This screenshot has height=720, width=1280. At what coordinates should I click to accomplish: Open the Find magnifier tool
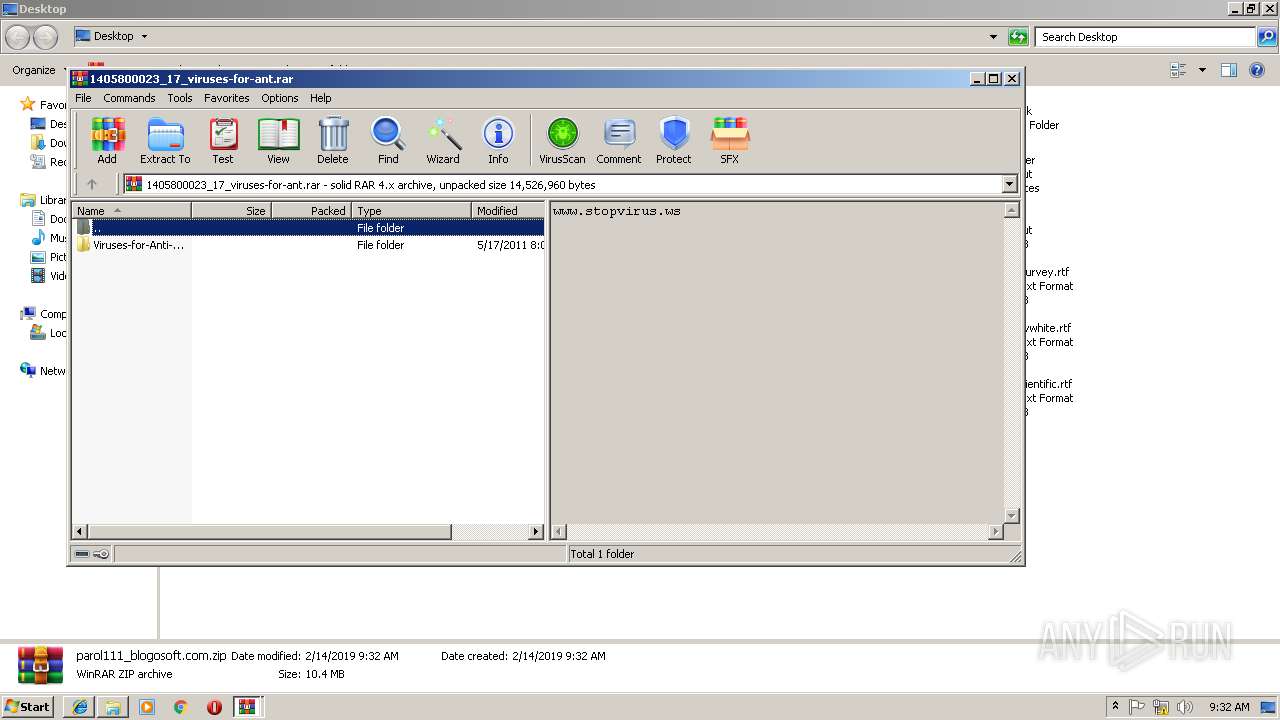pos(388,140)
